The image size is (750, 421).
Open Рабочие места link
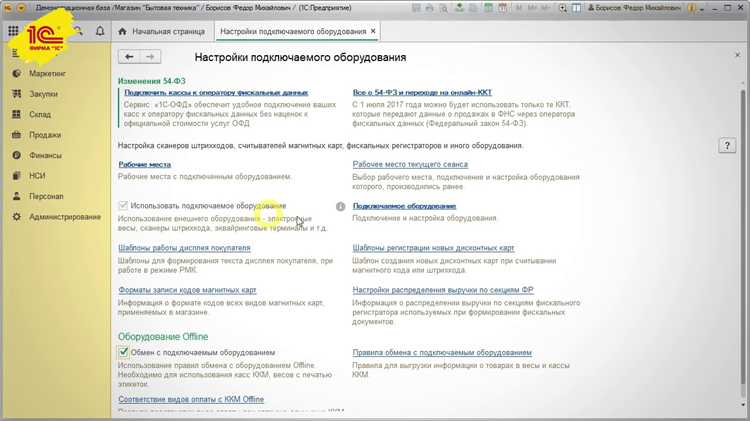[144, 164]
